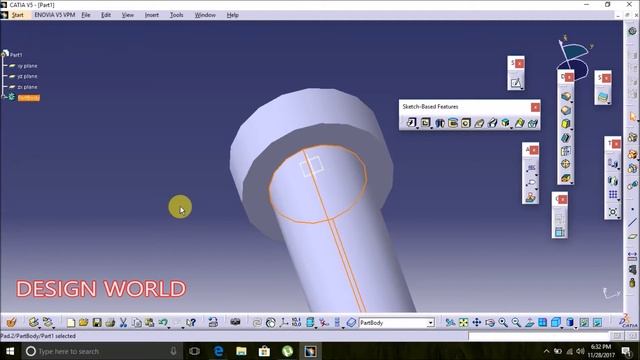Choose the Groove feature icon
Viewport: 640px width, 360px height.
tap(453, 123)
